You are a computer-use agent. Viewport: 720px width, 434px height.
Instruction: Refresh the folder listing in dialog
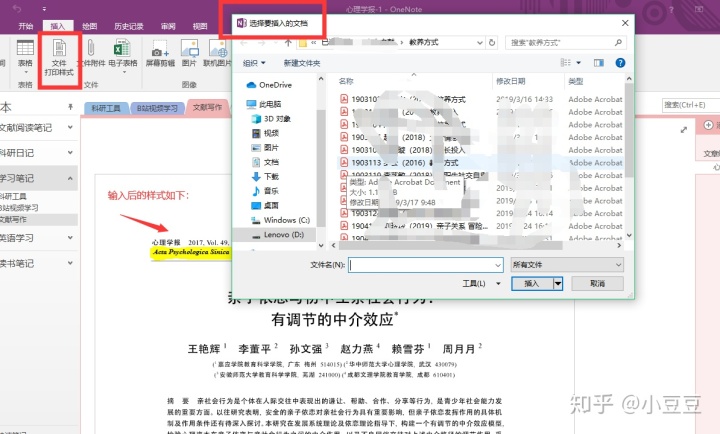point(492,43)
